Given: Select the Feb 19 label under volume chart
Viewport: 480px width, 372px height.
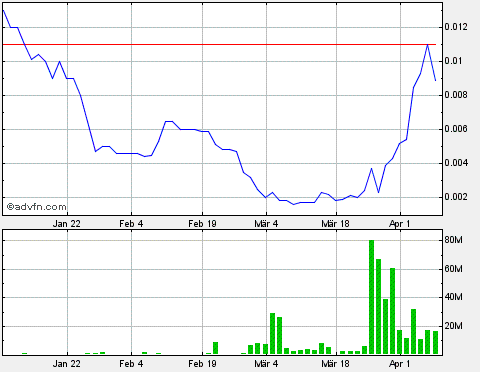Looking at the screenshot, I should (202, 363).
